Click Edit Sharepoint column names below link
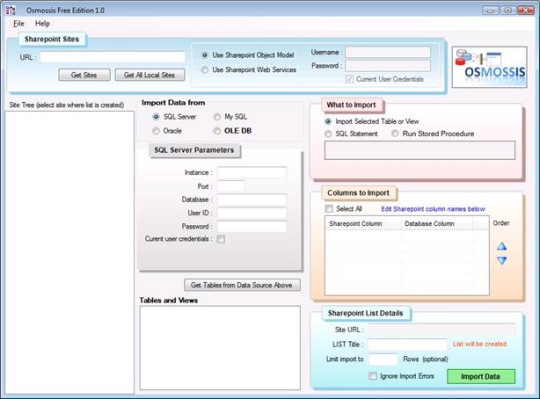The height and width of the screenshot is (399, 540). [x=433, y=209]
